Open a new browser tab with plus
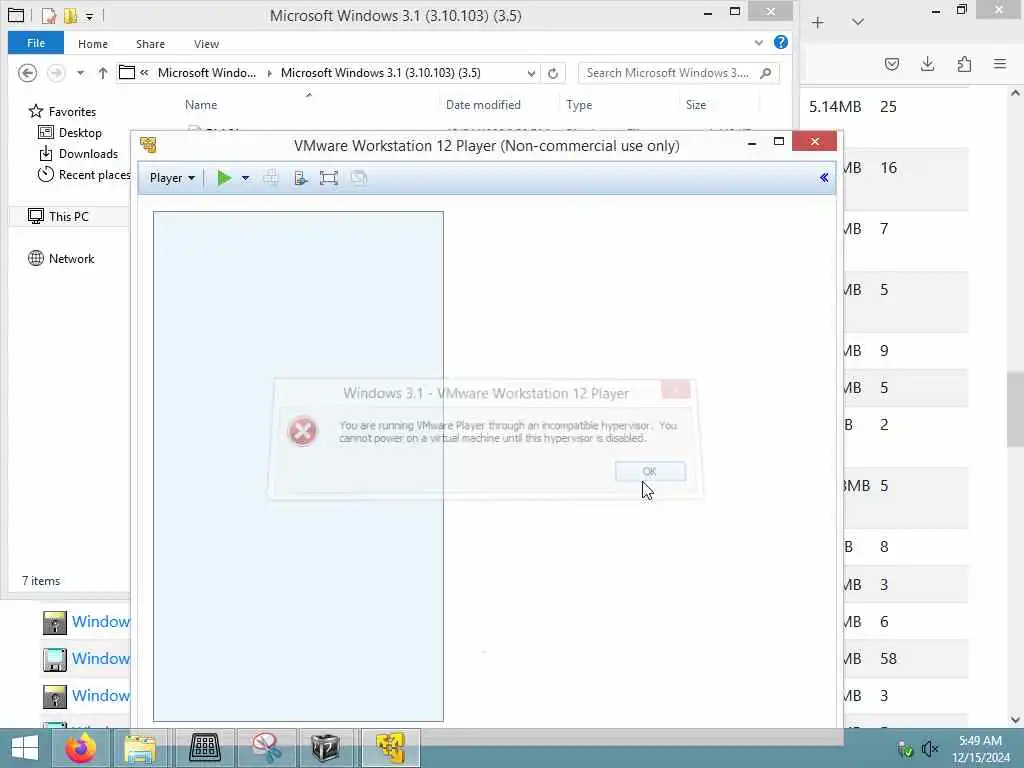 pyautogui.click(x=818, y=23)
